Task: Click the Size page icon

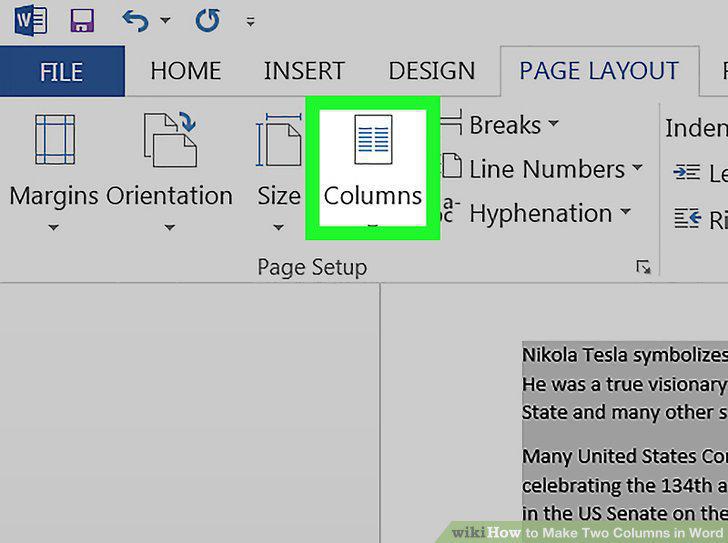Action: 279,139
